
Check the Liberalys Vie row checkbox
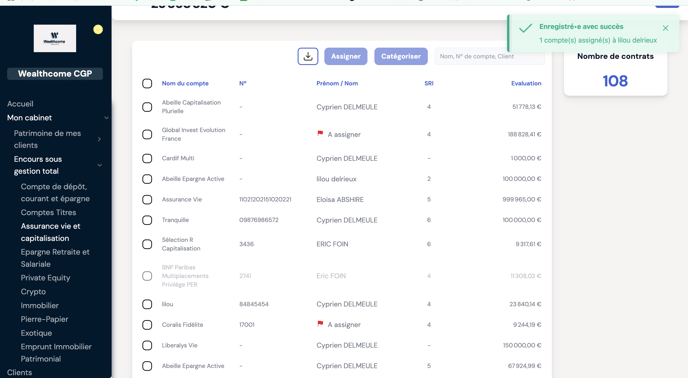pos(147,346)
